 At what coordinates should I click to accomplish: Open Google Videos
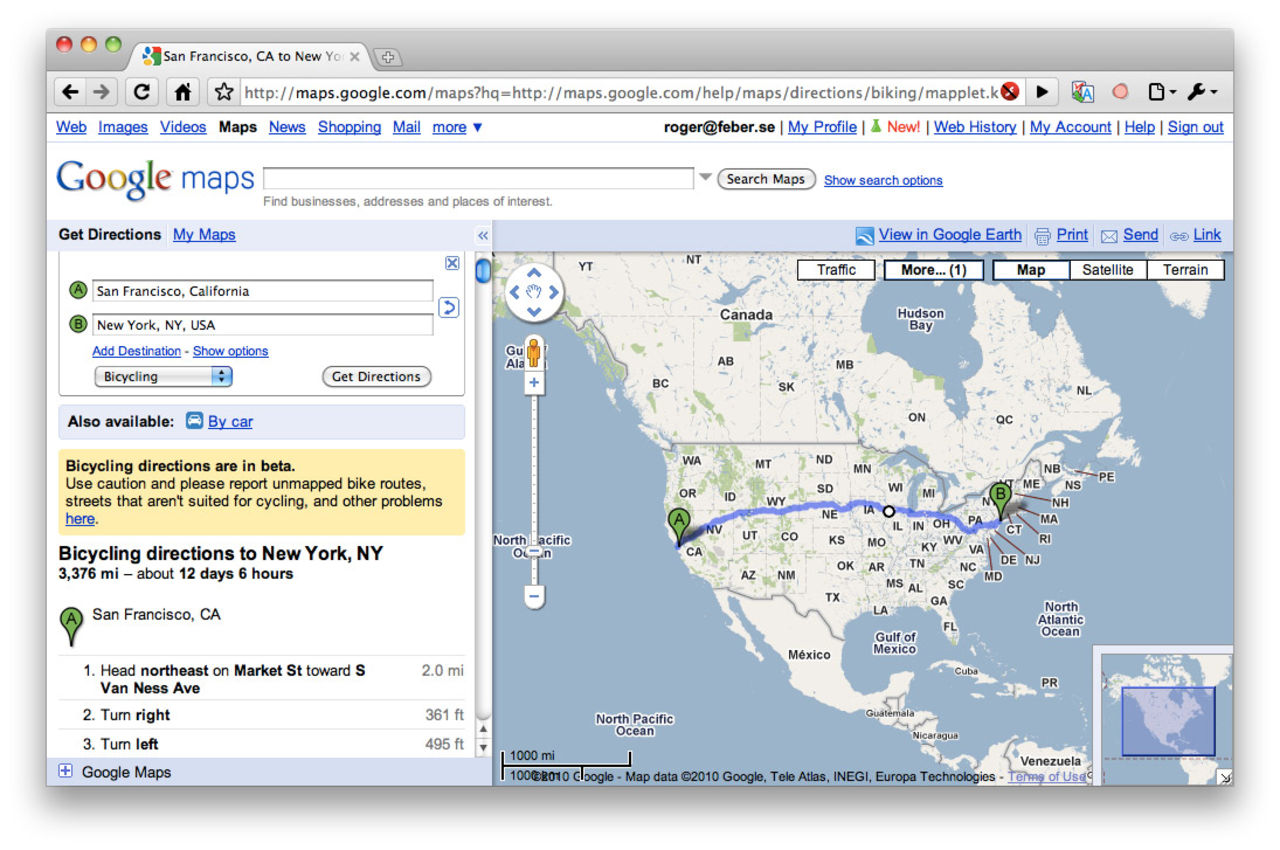tap(183, 127)
